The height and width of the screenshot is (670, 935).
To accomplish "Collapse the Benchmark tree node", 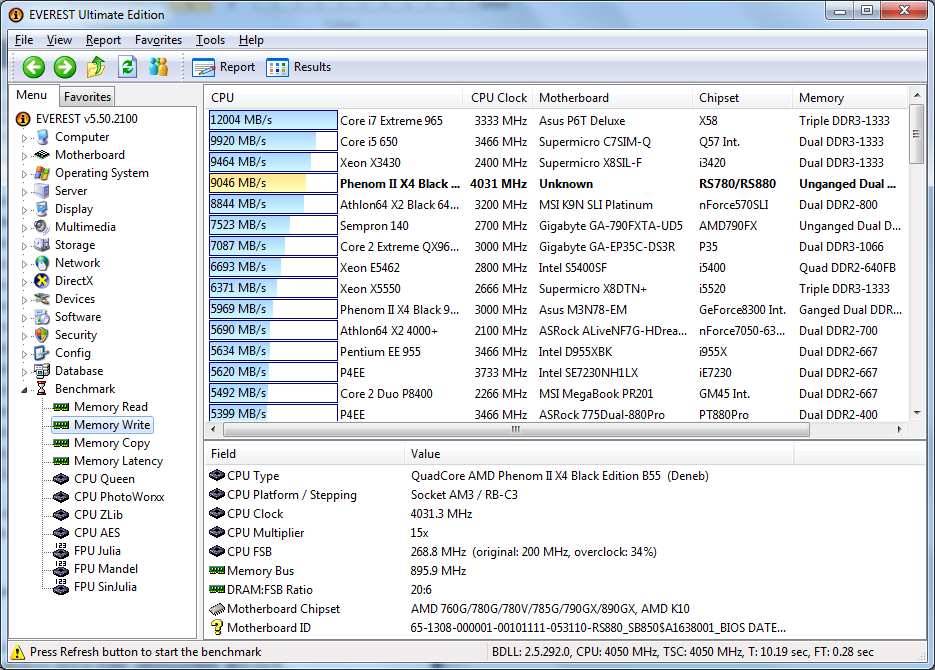I will [x=24, y=390].
